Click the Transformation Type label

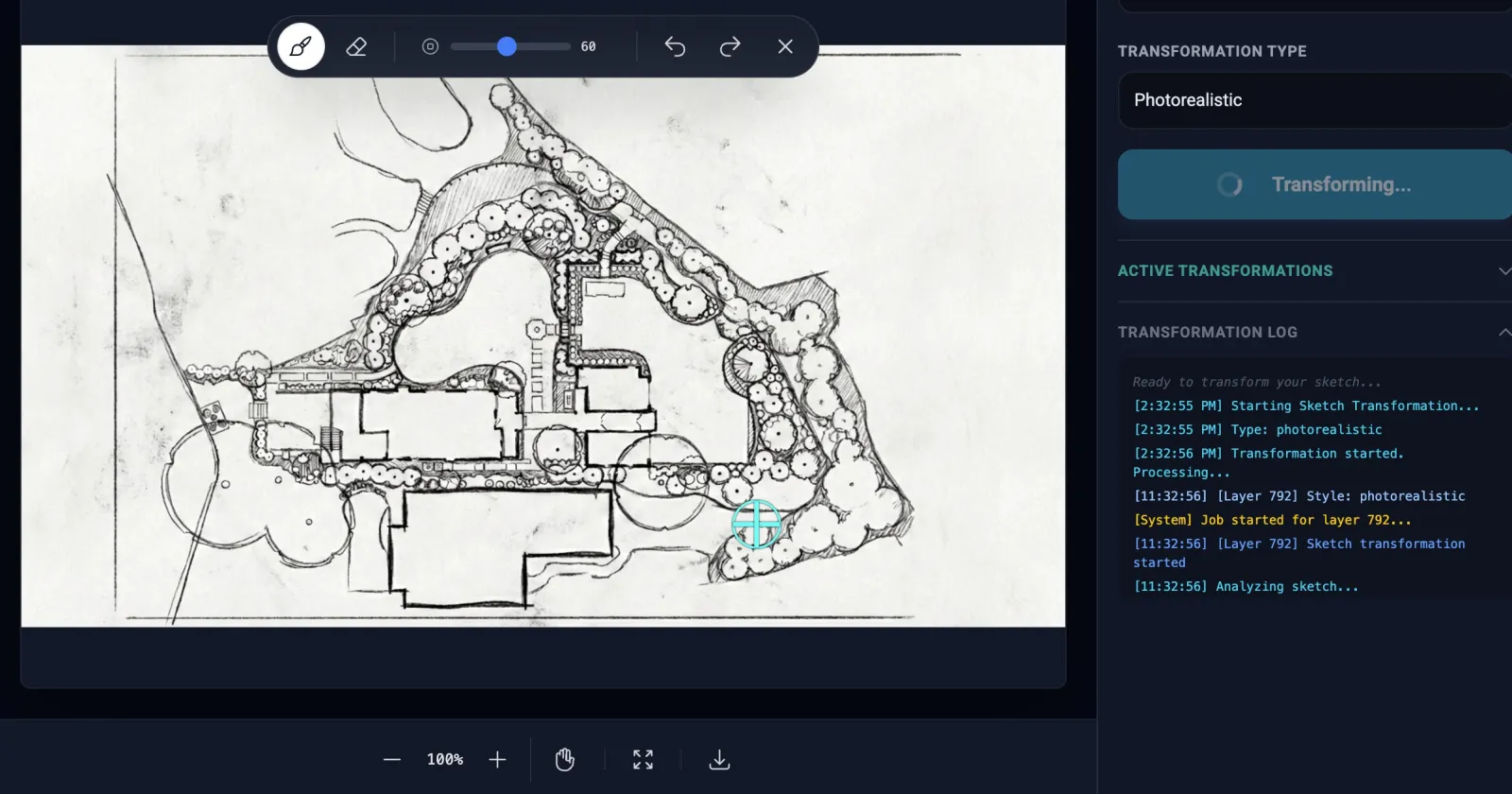(1212, 51)
